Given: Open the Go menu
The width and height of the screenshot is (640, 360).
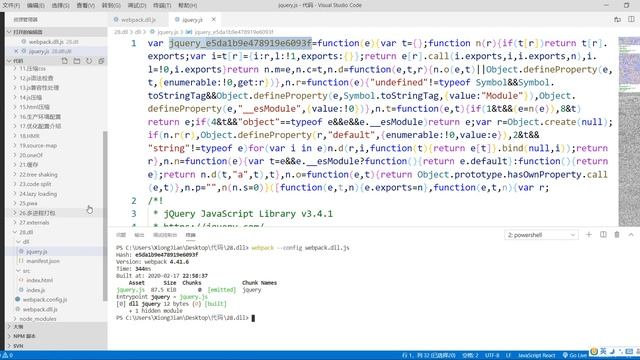Looking at the screenshot, I should click(111, 5).
